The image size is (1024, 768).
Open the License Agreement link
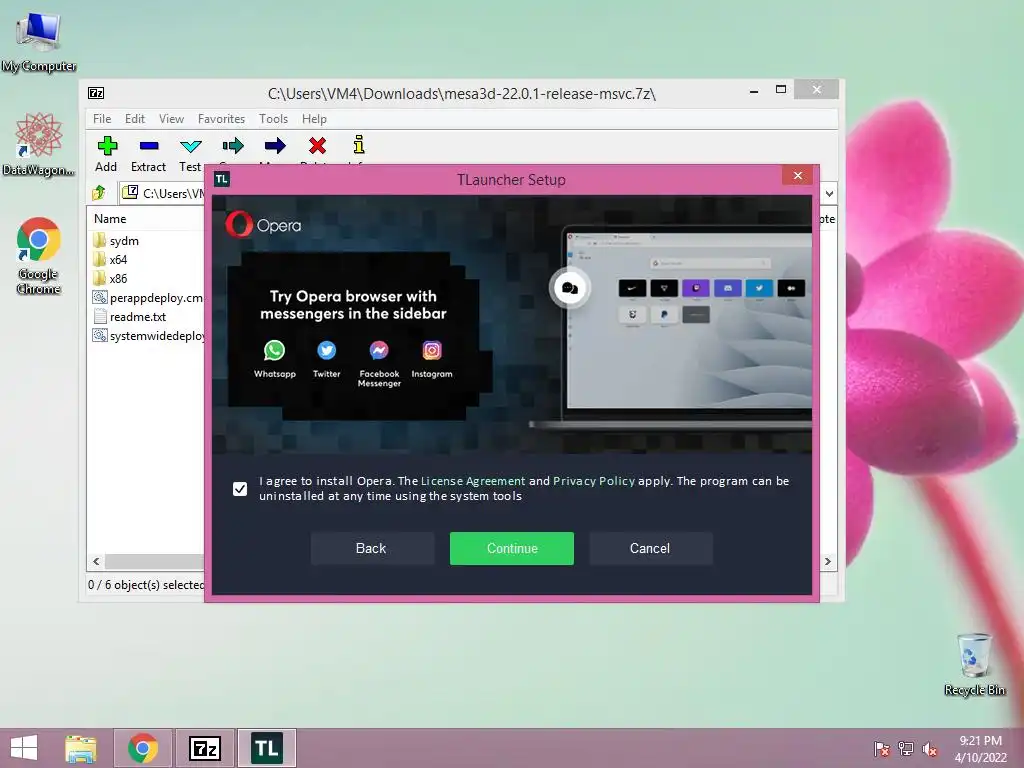coord(473,481)
